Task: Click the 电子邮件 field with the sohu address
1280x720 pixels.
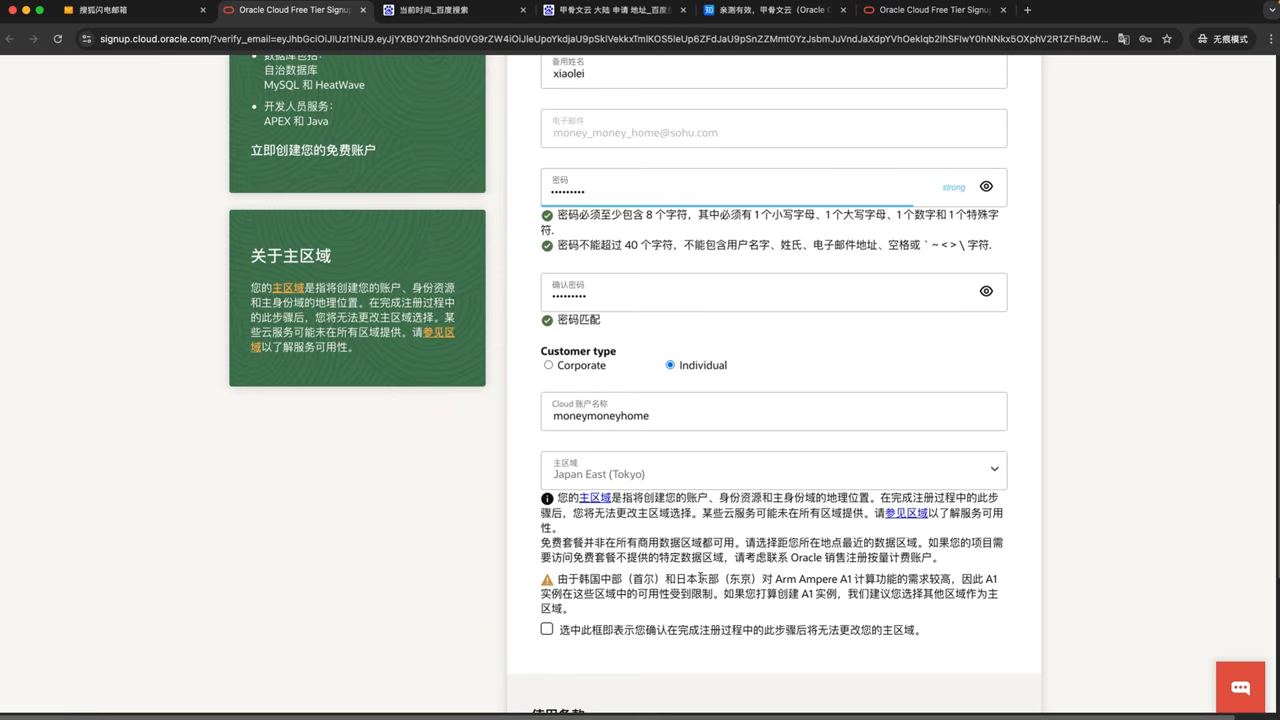Action: point(773,128)
